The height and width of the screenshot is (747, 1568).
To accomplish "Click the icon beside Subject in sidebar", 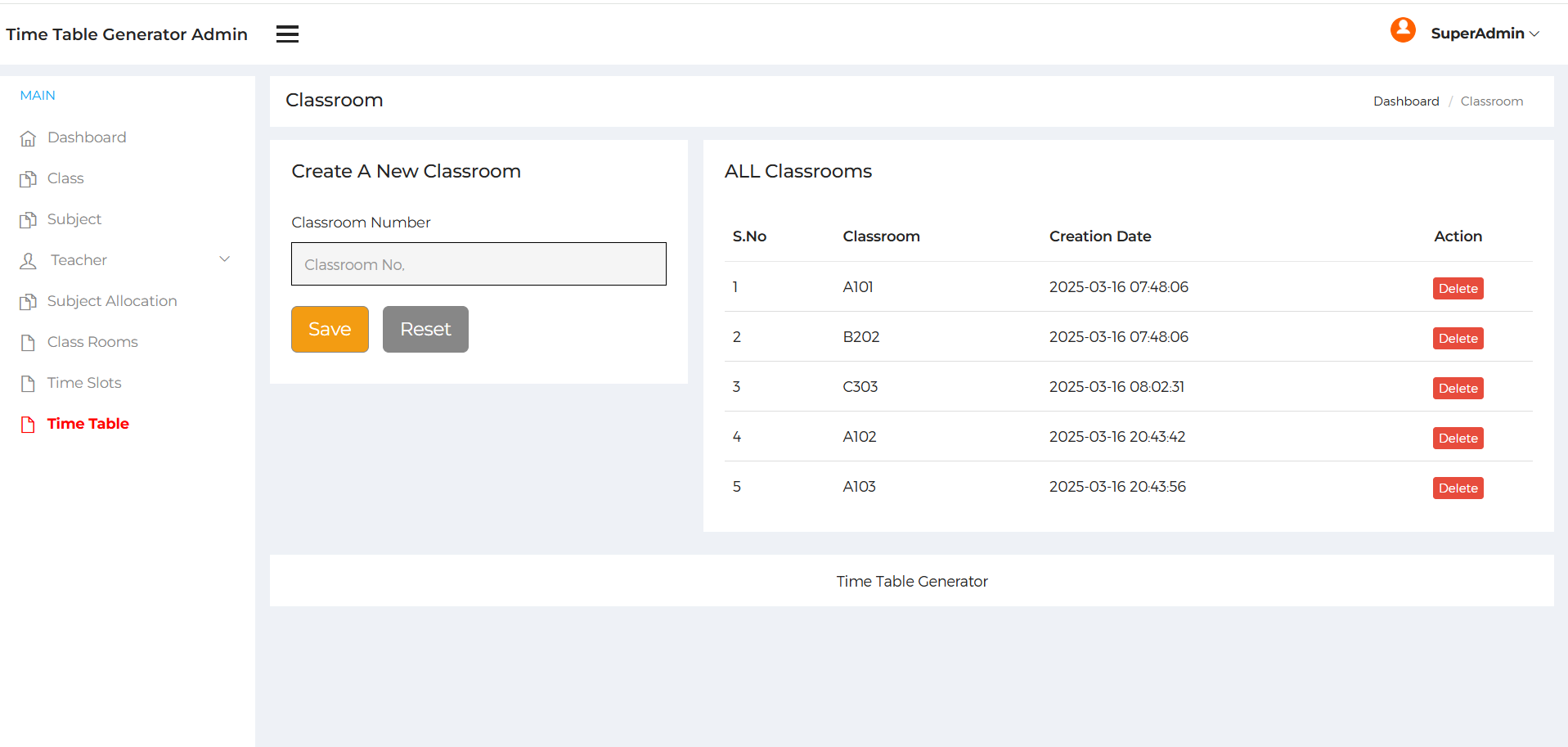I will coord(28,220).
